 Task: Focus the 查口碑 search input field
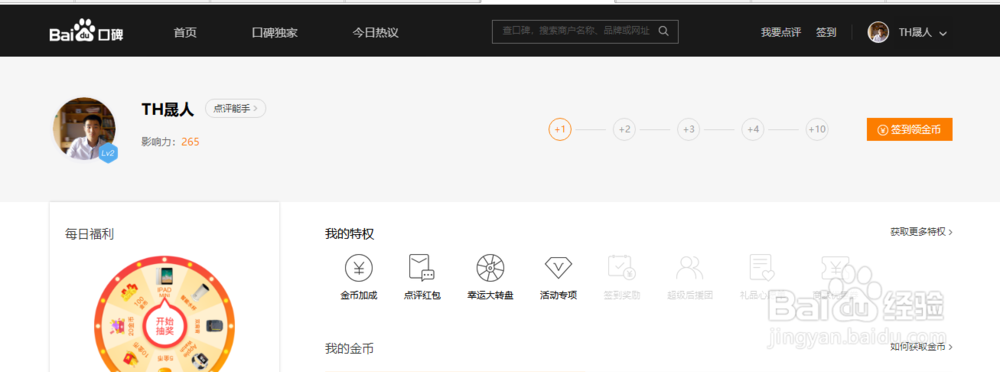pos(585,31)
